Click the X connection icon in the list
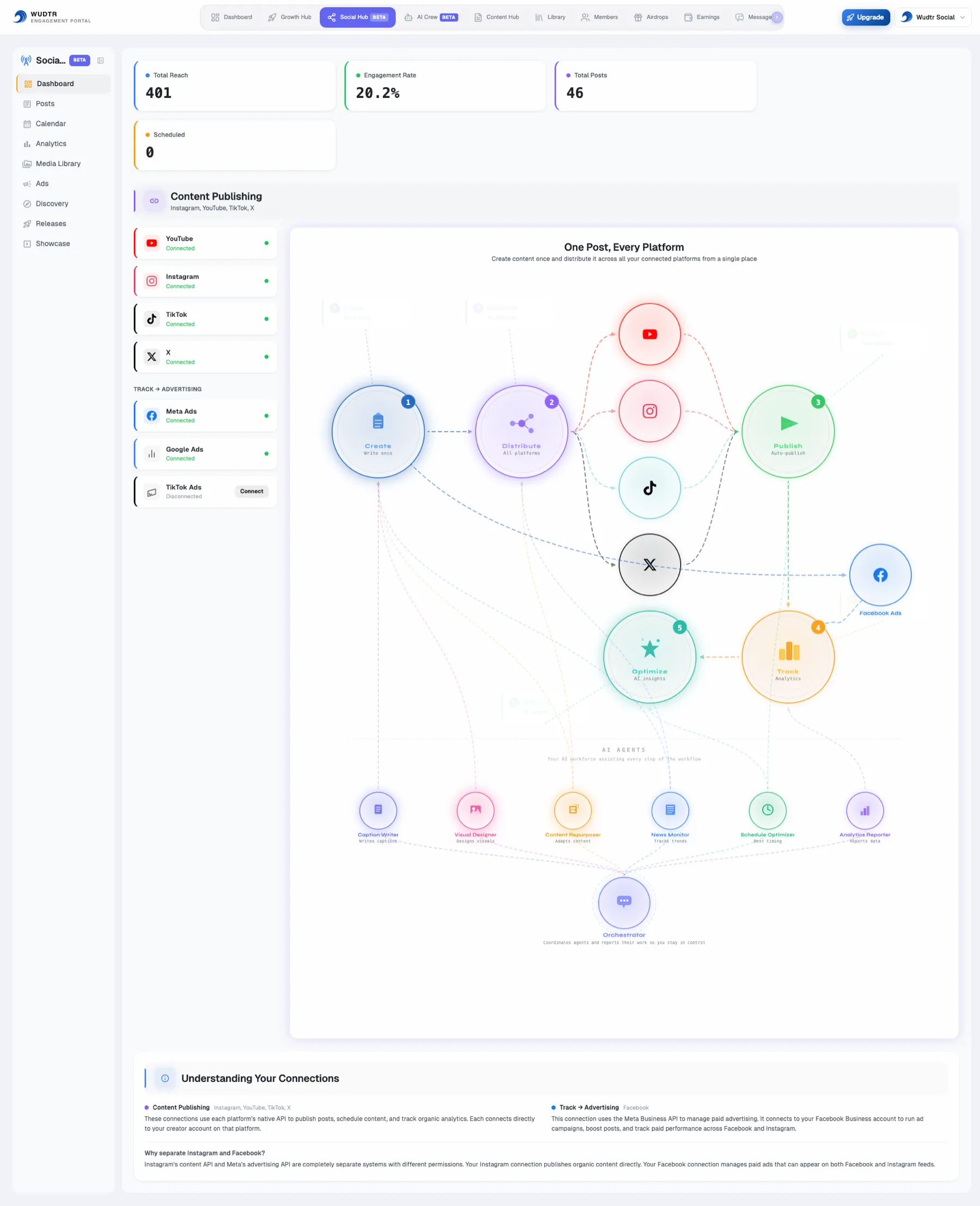This screenshot has width=980, height=1206. [x=152, y=357]
